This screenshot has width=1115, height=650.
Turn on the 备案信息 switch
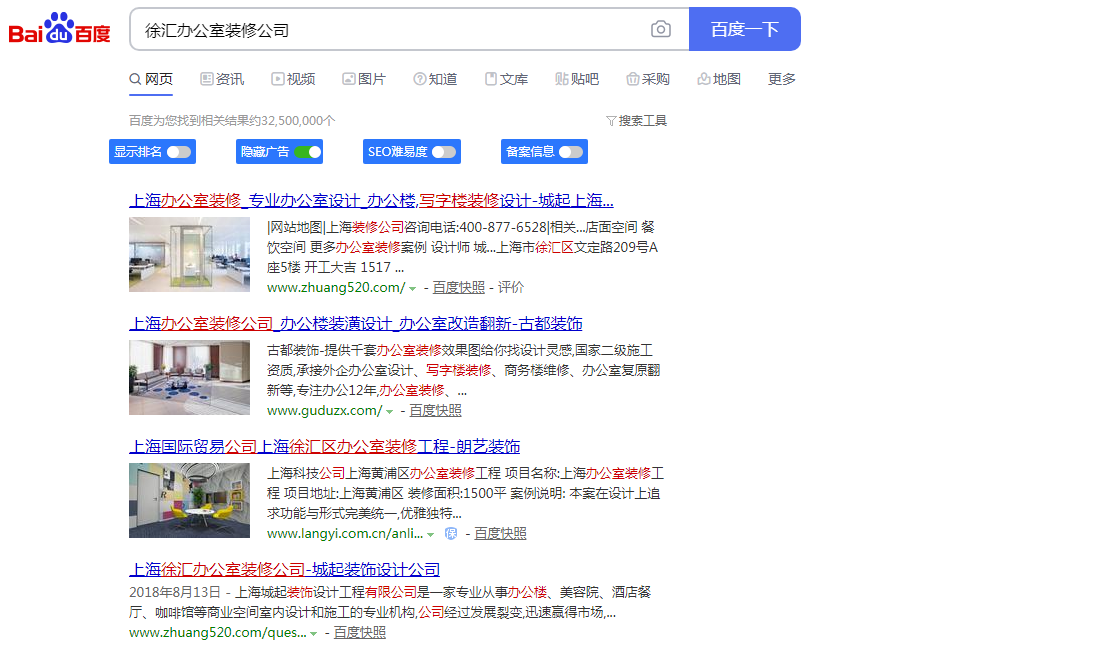(571, 151)
